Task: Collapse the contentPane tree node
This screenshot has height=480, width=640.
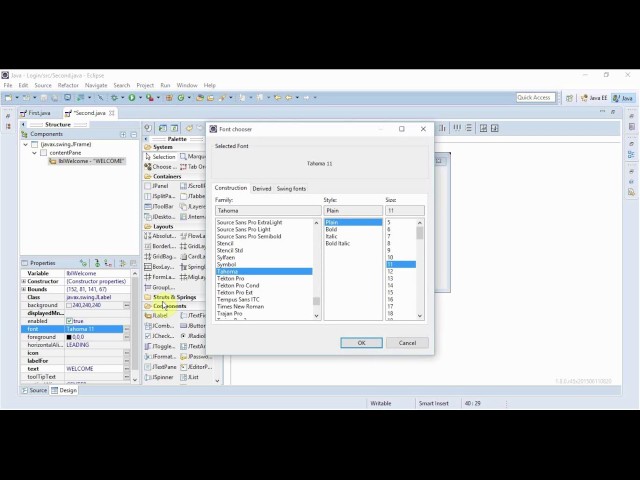Action: pos(35,153)
